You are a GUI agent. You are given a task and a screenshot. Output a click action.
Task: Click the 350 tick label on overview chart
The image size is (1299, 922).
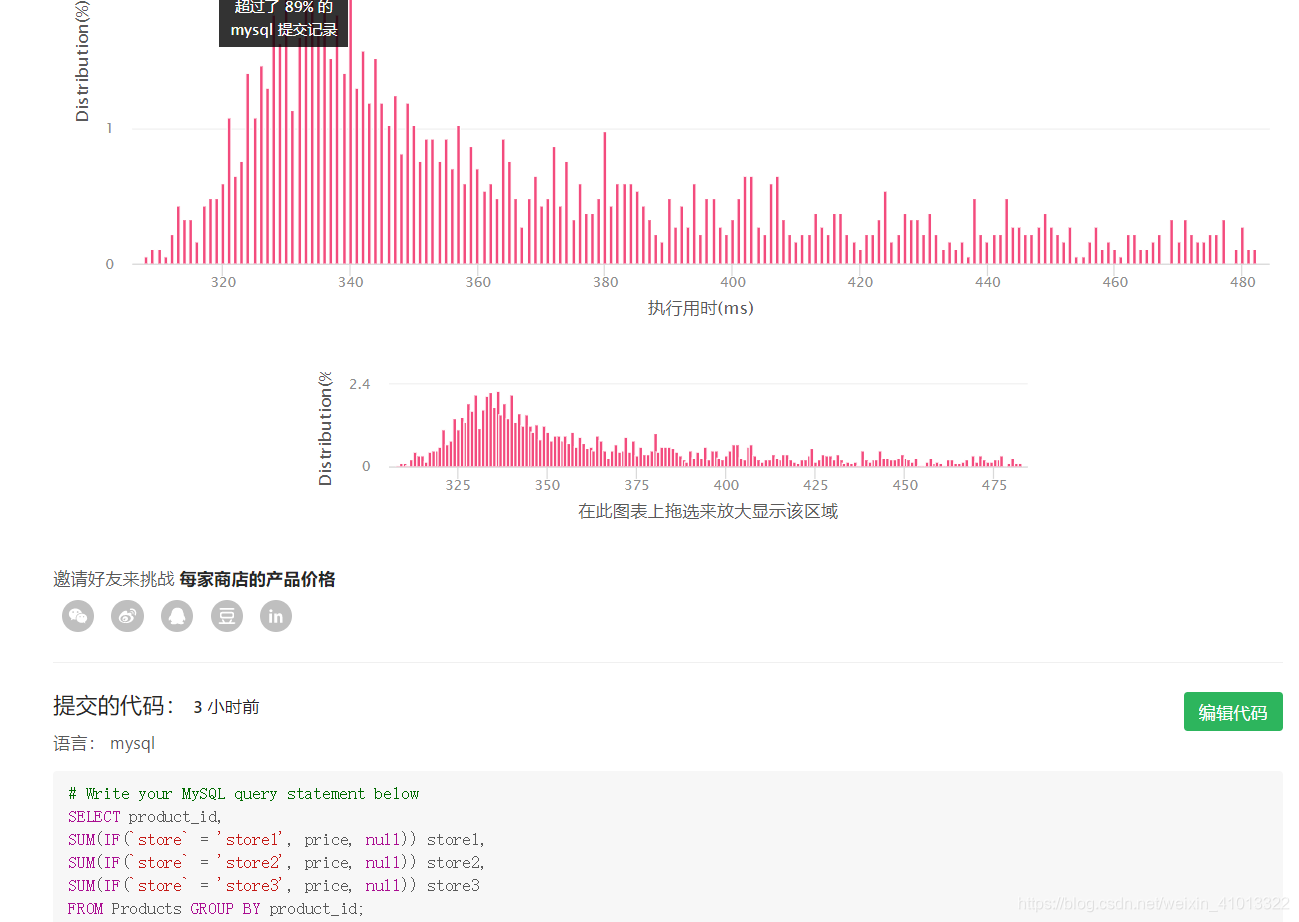(x=547, y=485)
